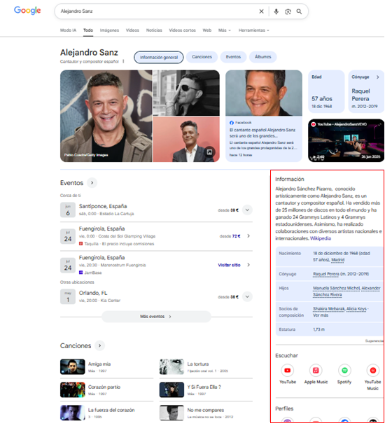Switch to the Vídeos cortos tab
The width and height of the screenshot is (385, 423).
click(x=182, y=30)
